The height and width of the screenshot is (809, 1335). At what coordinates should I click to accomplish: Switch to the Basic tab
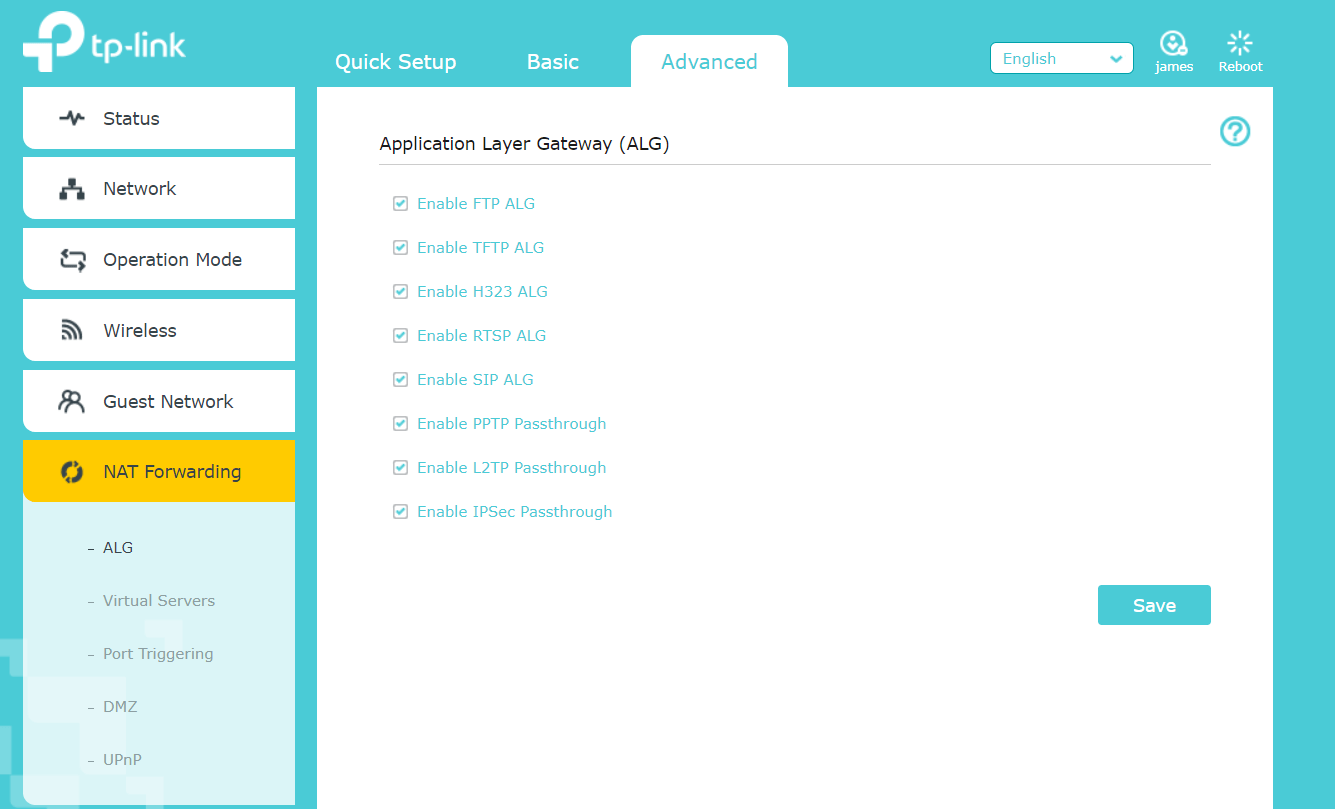point(553,62)
